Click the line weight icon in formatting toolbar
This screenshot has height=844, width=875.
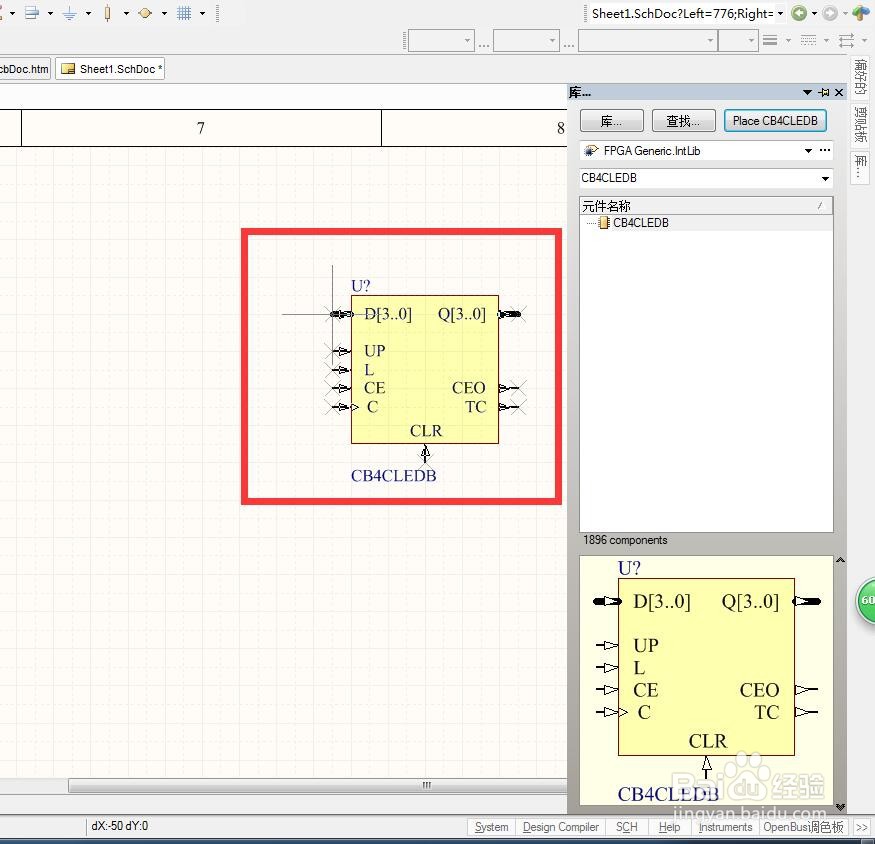pos(770,40)
